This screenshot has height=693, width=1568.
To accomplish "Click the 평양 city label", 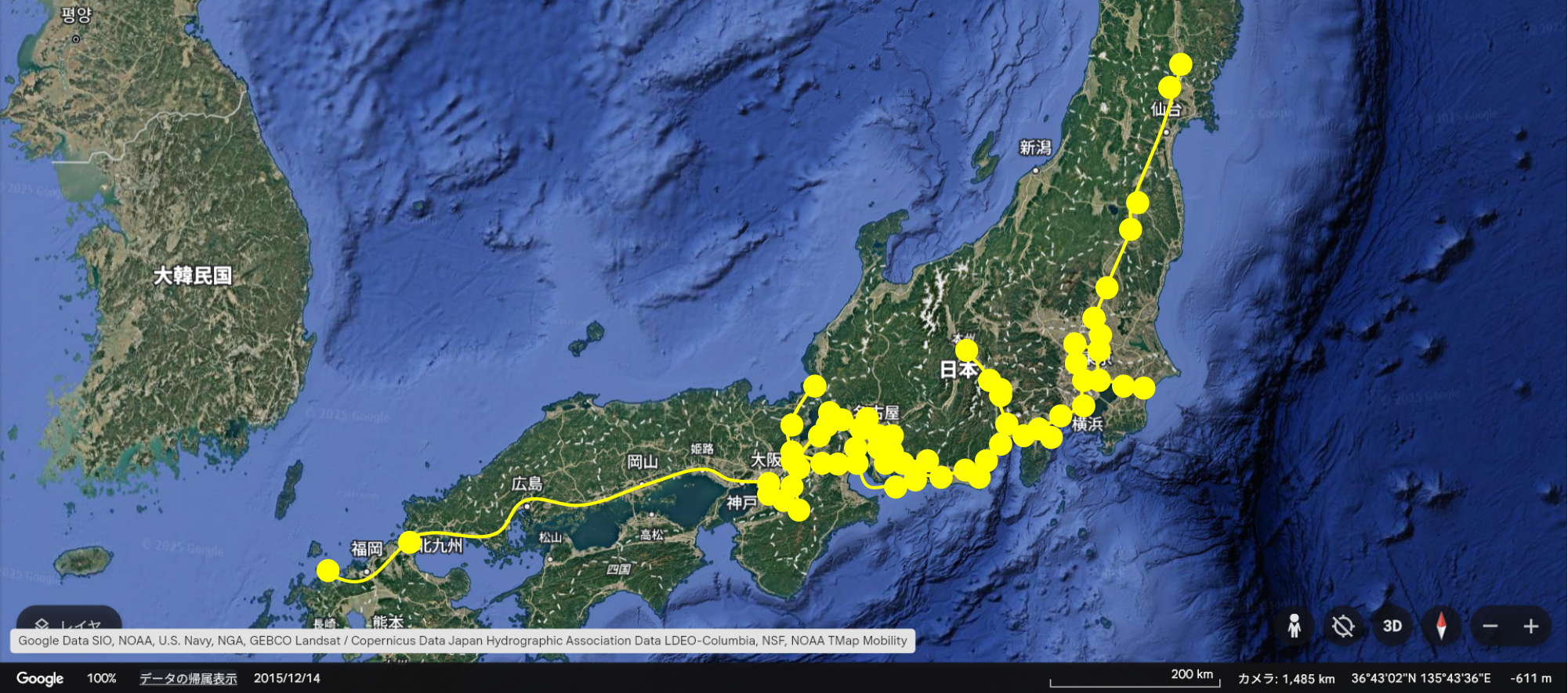I will pyautogui.click(x=76, y=15).
